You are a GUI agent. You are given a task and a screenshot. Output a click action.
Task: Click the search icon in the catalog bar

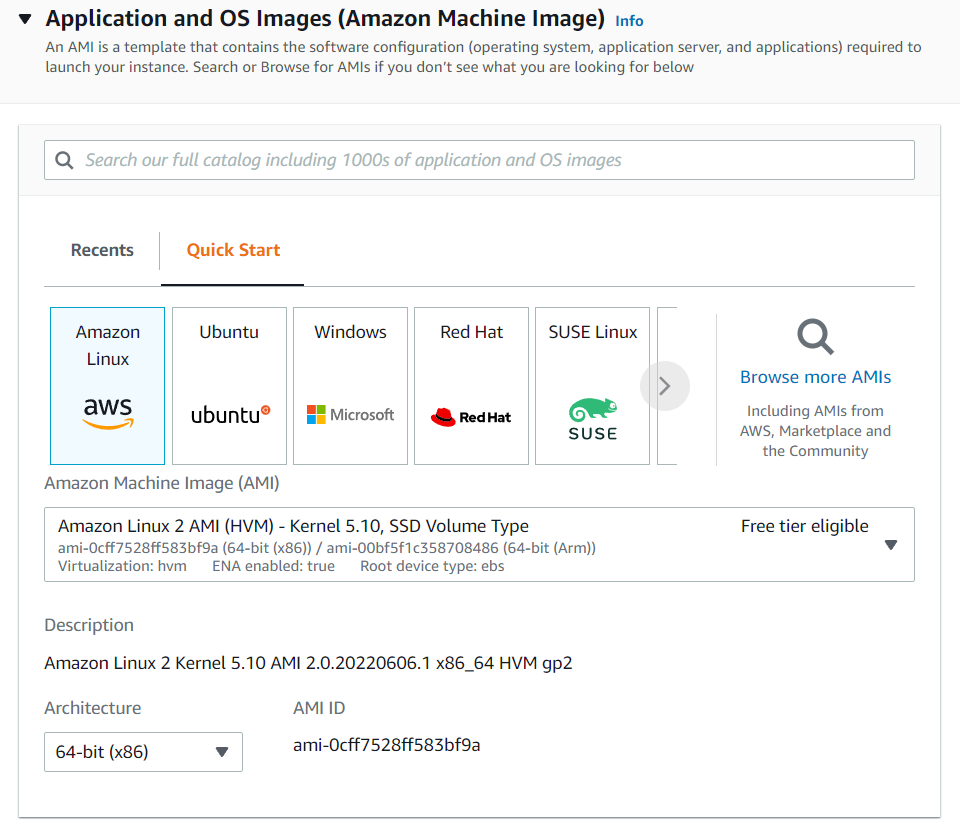pos(64,159)
